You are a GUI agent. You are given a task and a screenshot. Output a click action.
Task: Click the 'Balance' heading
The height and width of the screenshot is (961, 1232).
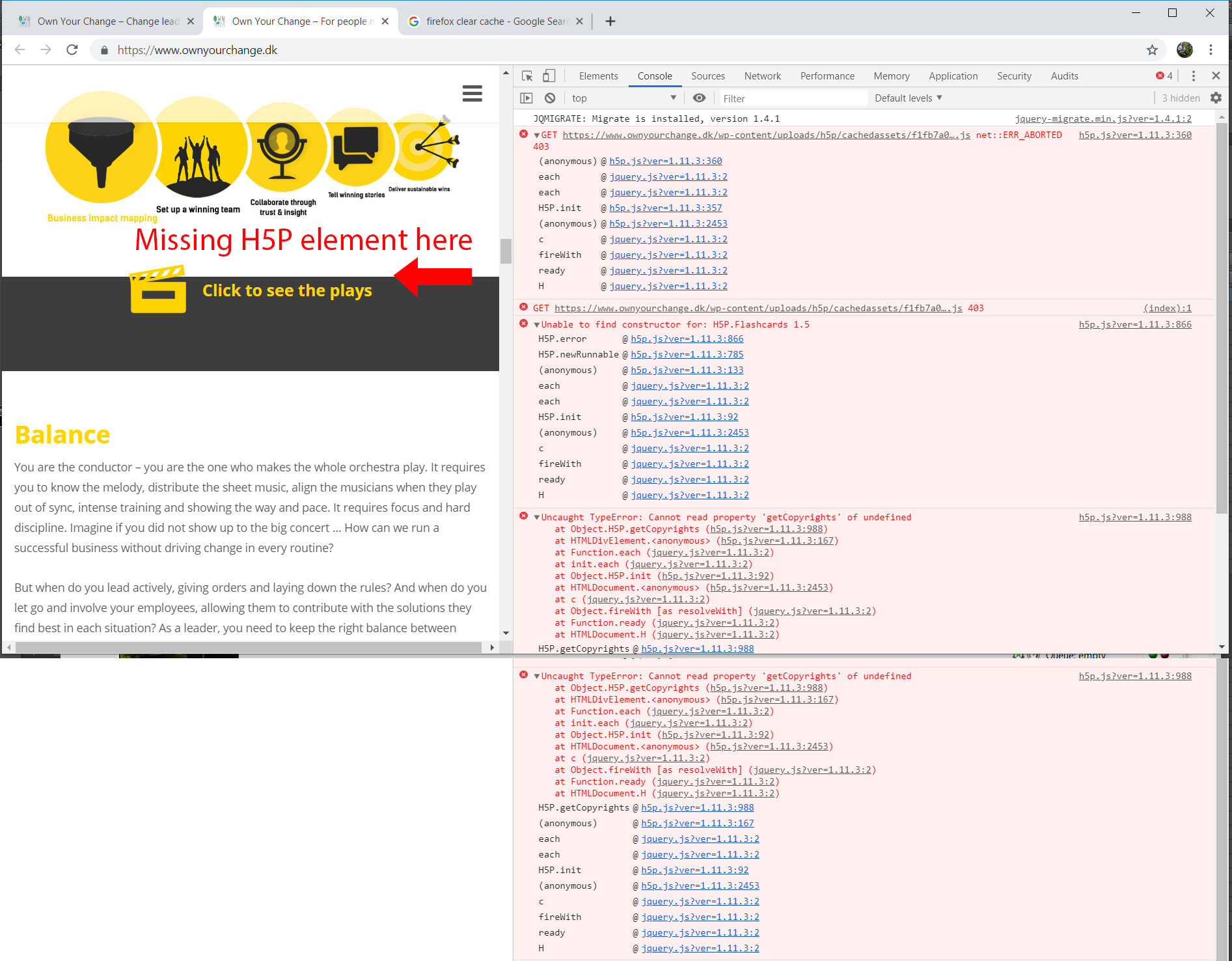[x=62, y=435]
